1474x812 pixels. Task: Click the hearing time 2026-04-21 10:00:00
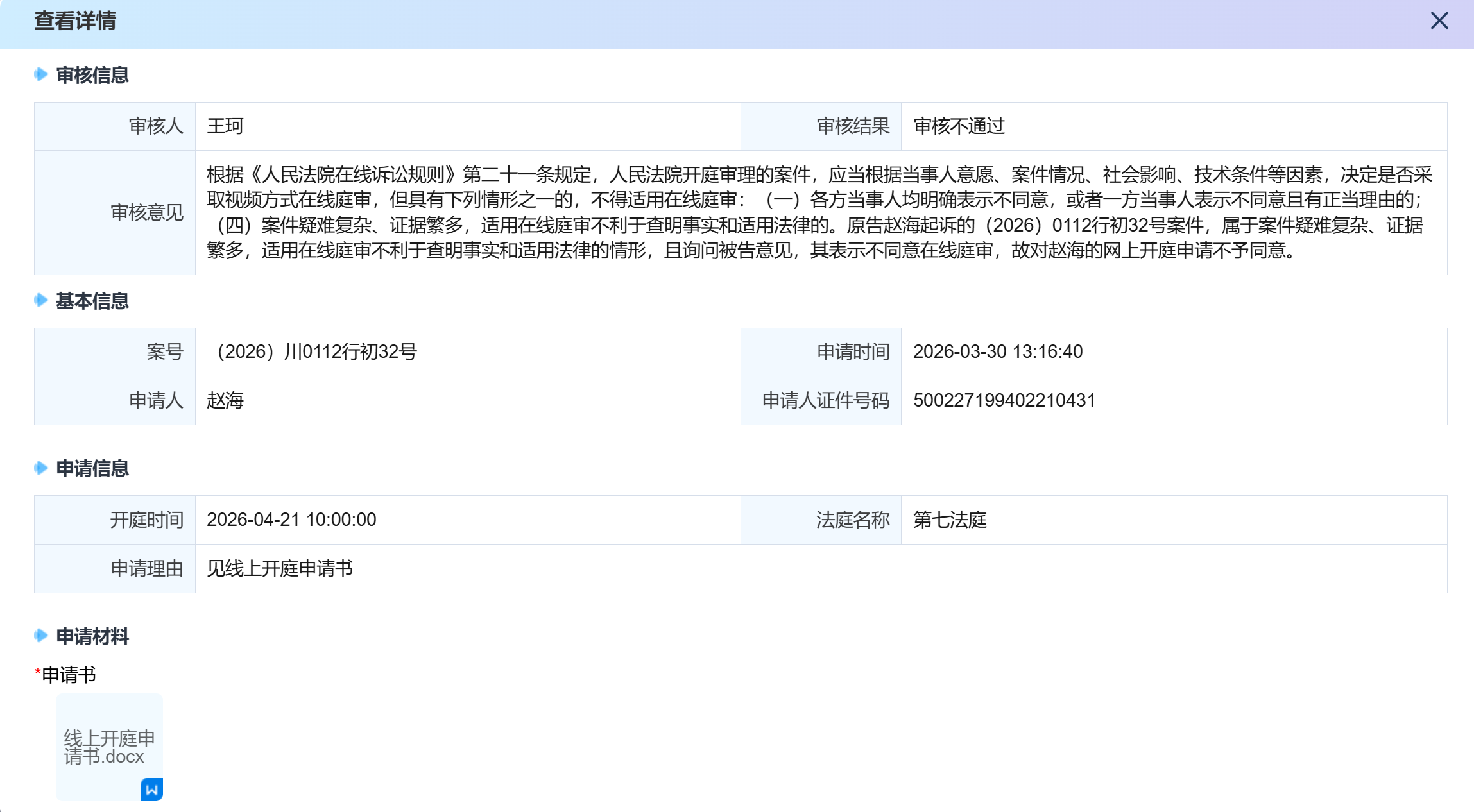[x=291, y=520]
